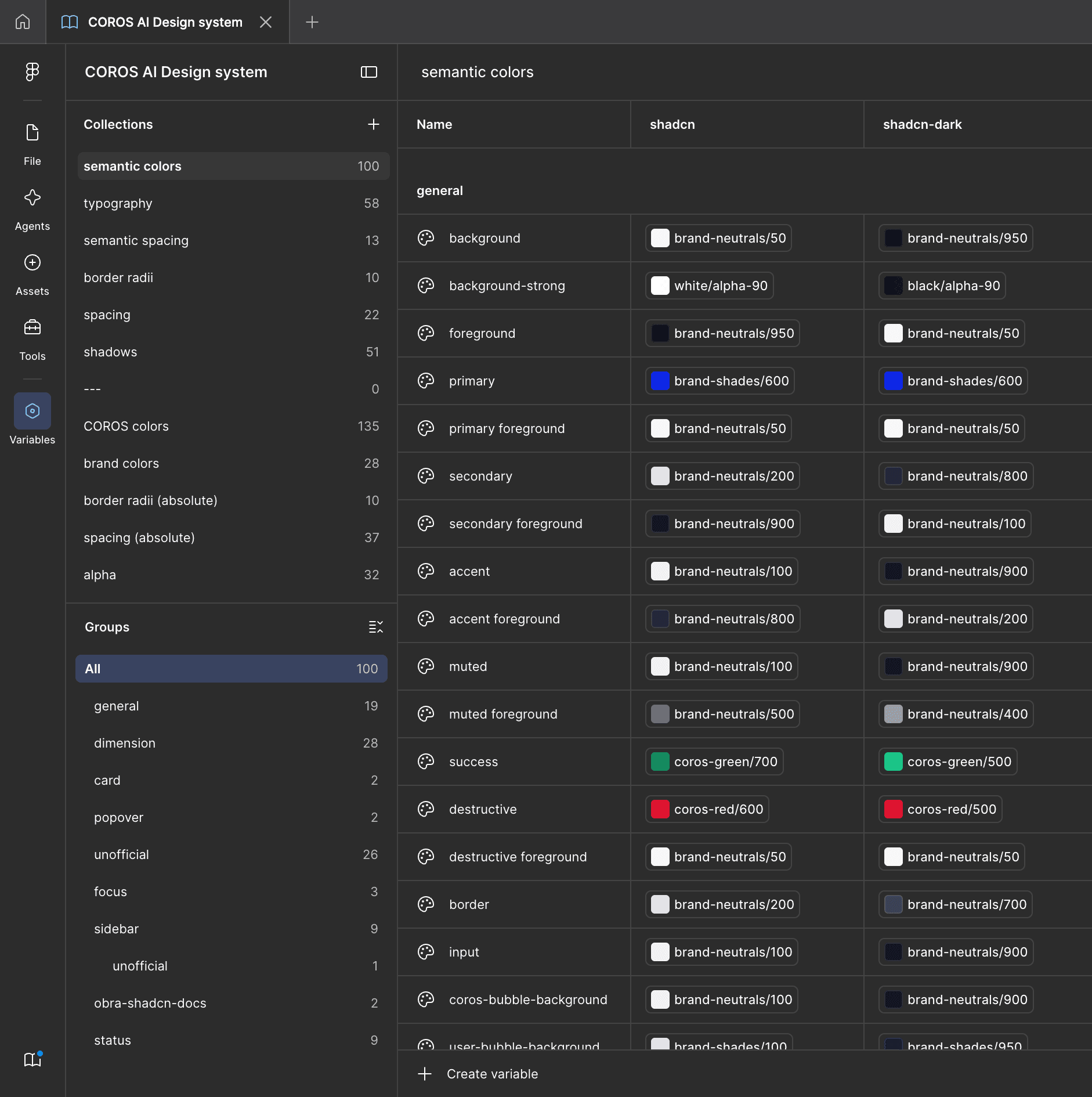
Task: Click the color icon for foreground variable
Action: pos(426,333)
